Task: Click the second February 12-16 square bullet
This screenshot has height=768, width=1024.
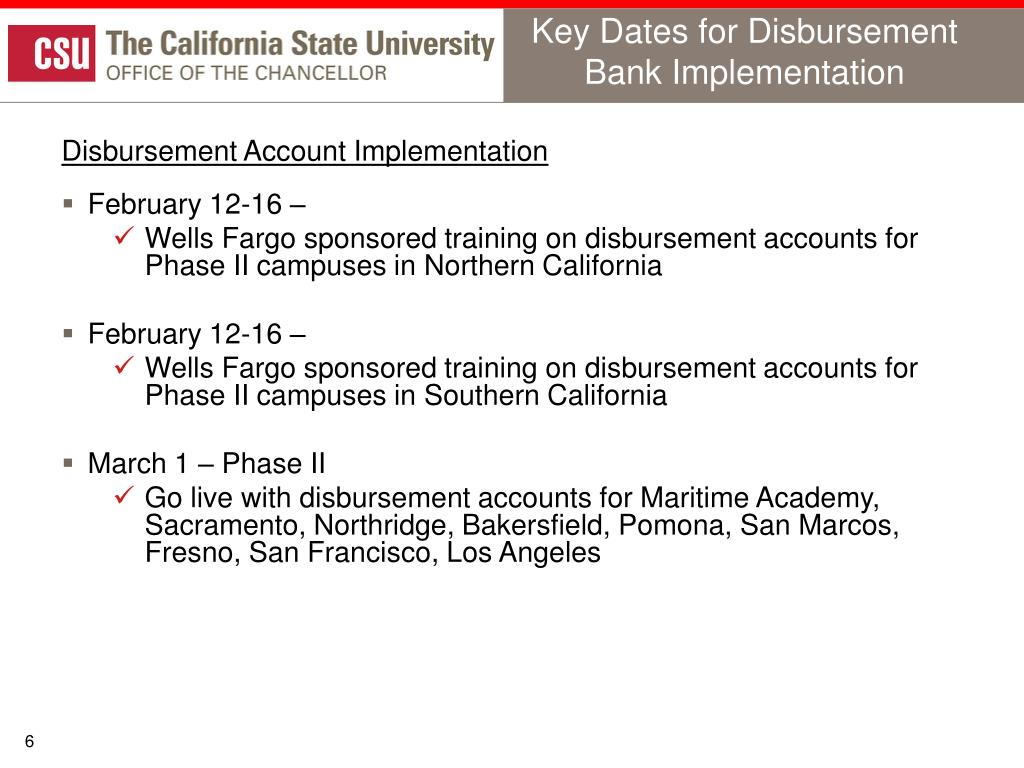Action: click(69, 333)
